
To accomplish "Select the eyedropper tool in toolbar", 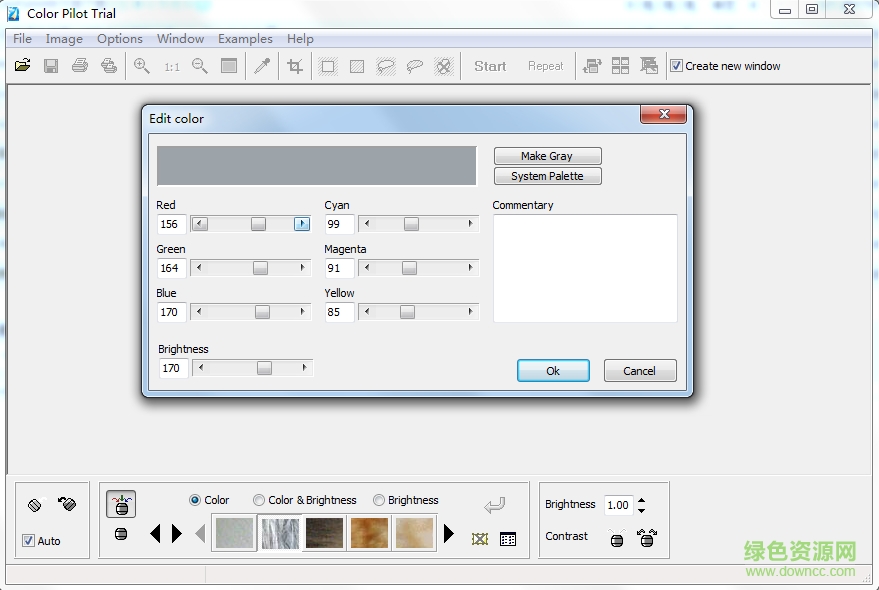I will [x=262, y=66].
